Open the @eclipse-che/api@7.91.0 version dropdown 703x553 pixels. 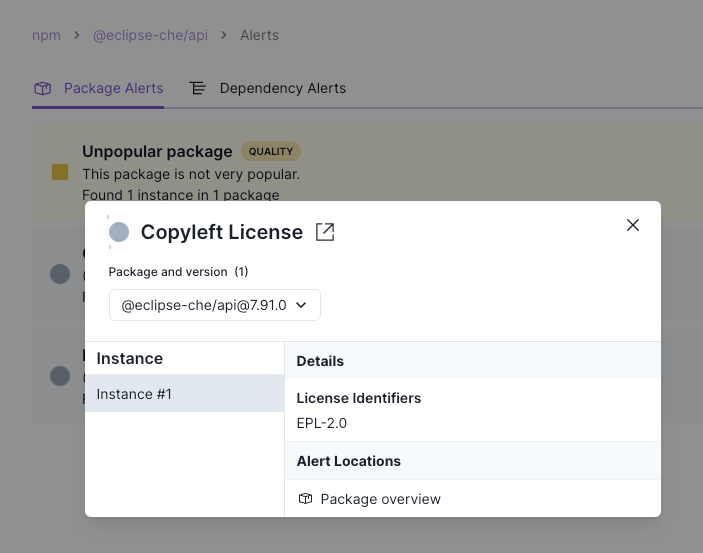point(214,305)
